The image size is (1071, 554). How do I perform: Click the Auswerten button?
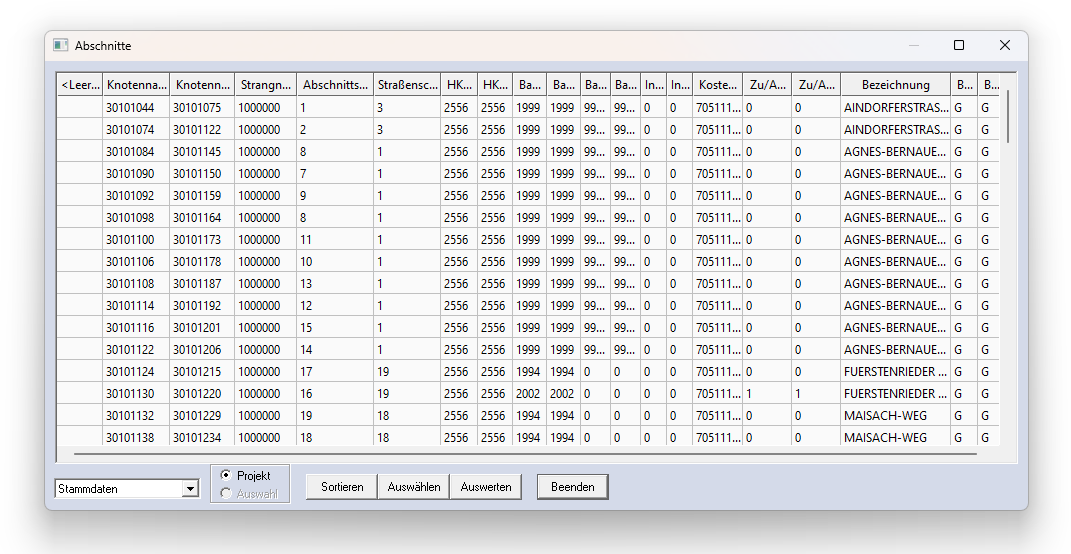pyautogui.click(x=486, y=487)
